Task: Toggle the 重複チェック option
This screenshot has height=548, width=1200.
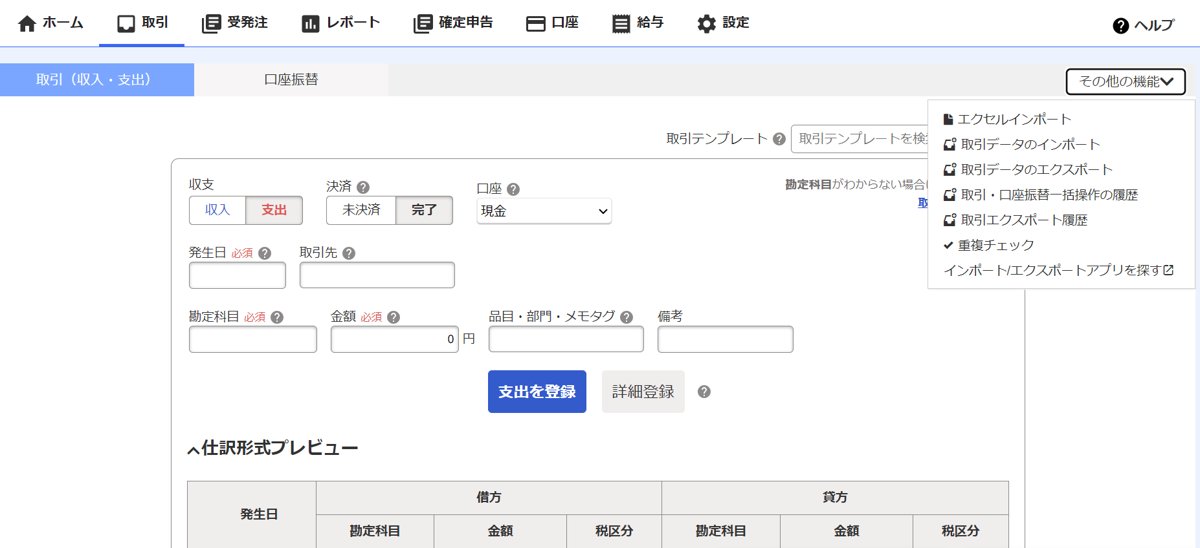Action: click(989, 245)
